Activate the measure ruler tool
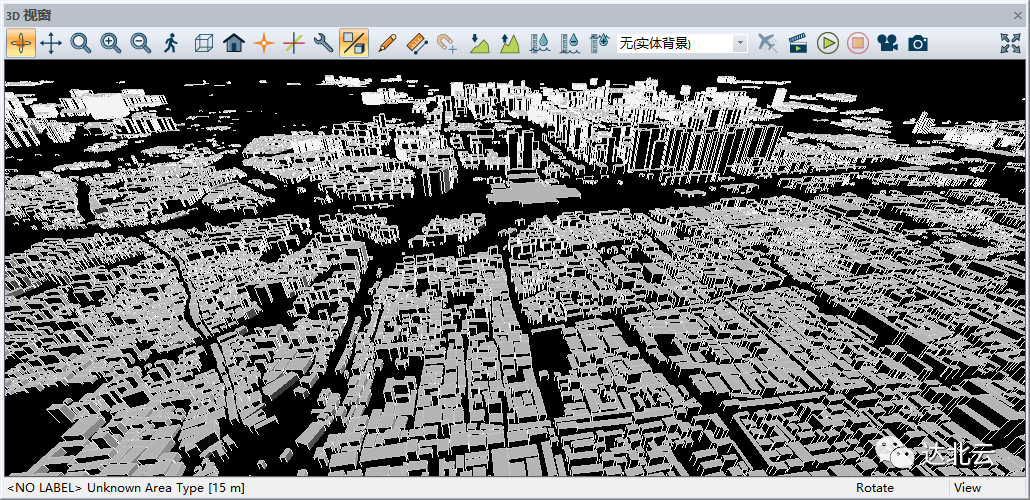Viewport: 1030px width, 500px height. (x=417, y=43)
